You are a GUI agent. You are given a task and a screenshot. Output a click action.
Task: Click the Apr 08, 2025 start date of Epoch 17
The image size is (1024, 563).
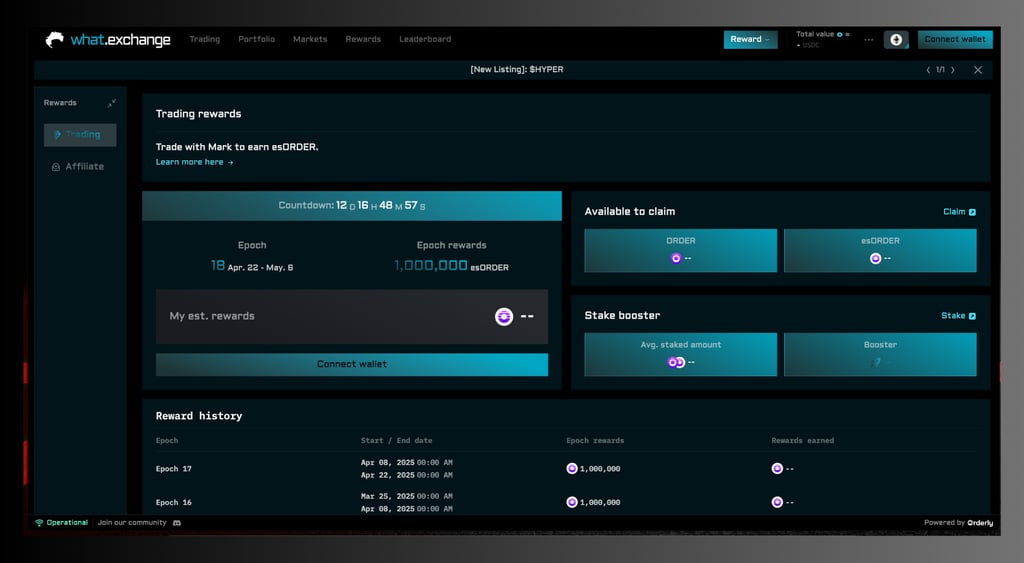387,462
